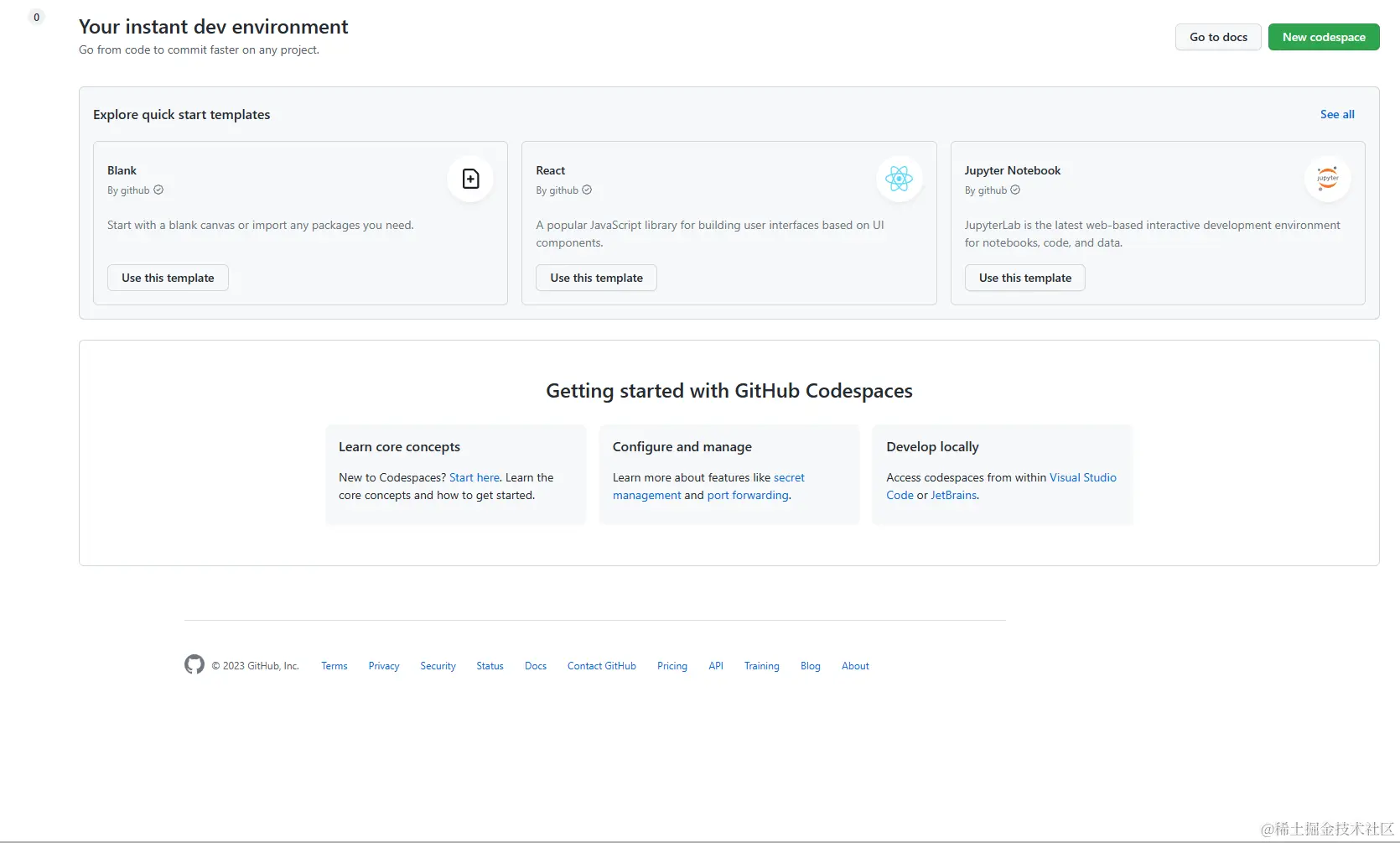
Task: Open Contact GitHub footer link
Action: coord(601,666)
